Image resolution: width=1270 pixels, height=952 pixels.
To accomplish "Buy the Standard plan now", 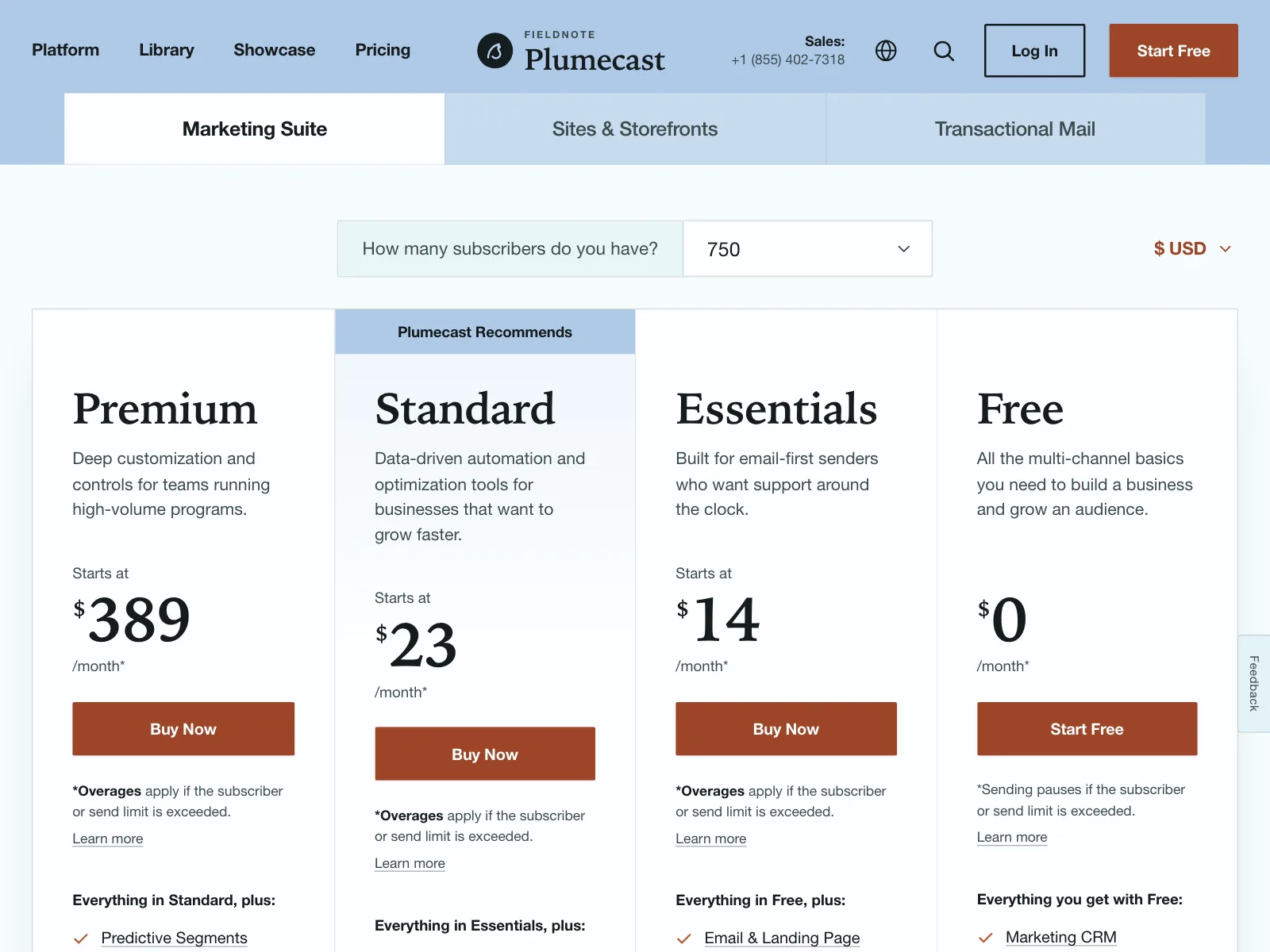I will coord(485,754).
